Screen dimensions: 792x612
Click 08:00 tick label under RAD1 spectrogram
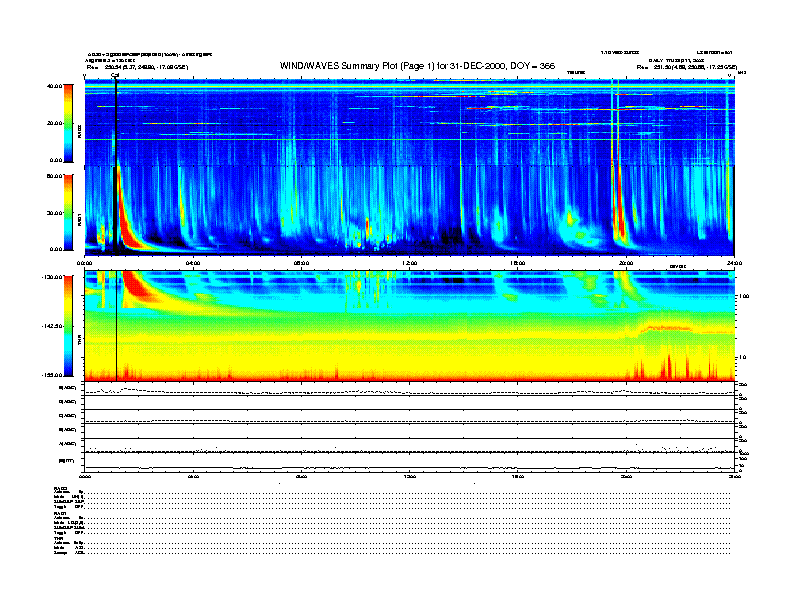coord(301,263)
